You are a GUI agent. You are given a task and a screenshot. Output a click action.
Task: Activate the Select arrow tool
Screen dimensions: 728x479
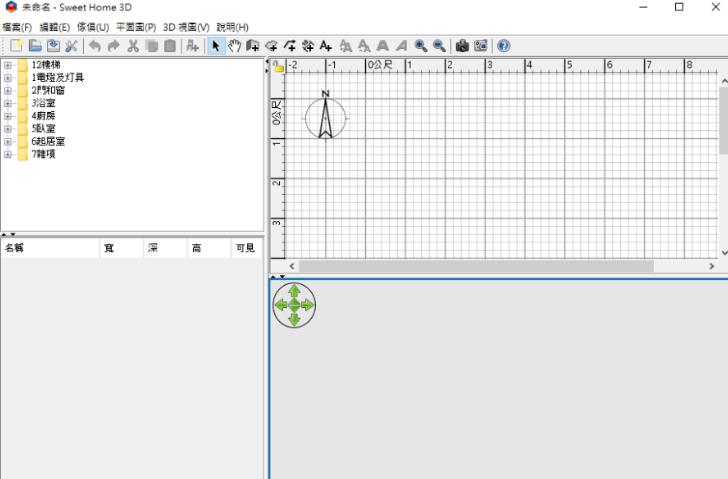tap(216, 45)
